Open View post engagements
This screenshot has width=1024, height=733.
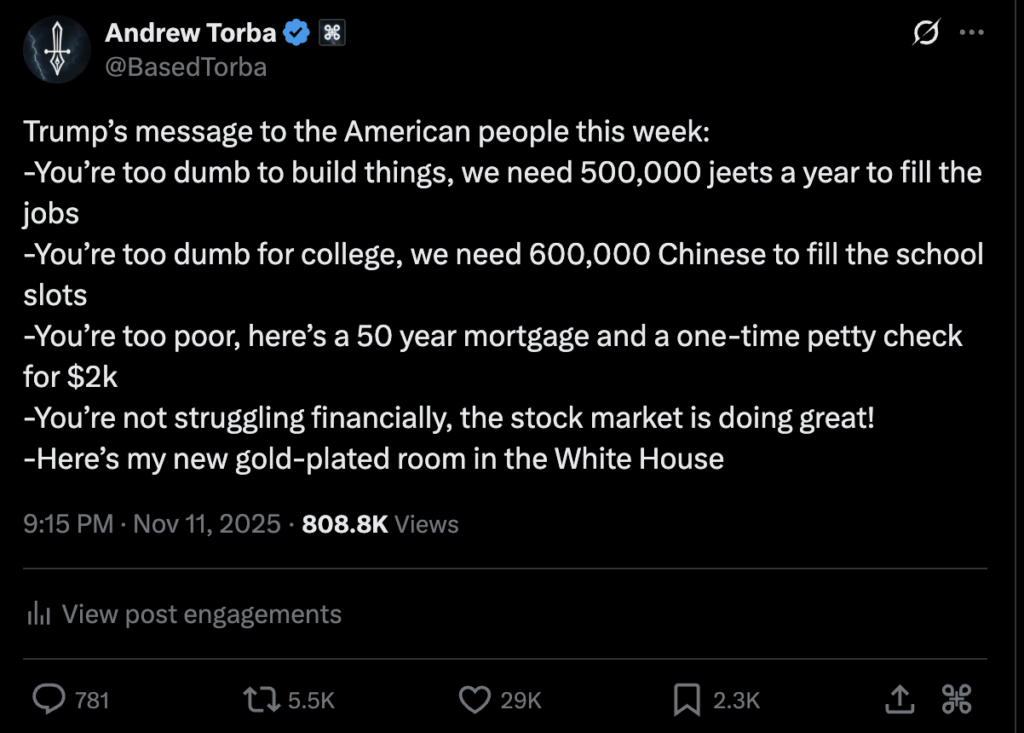click(201, 613)
